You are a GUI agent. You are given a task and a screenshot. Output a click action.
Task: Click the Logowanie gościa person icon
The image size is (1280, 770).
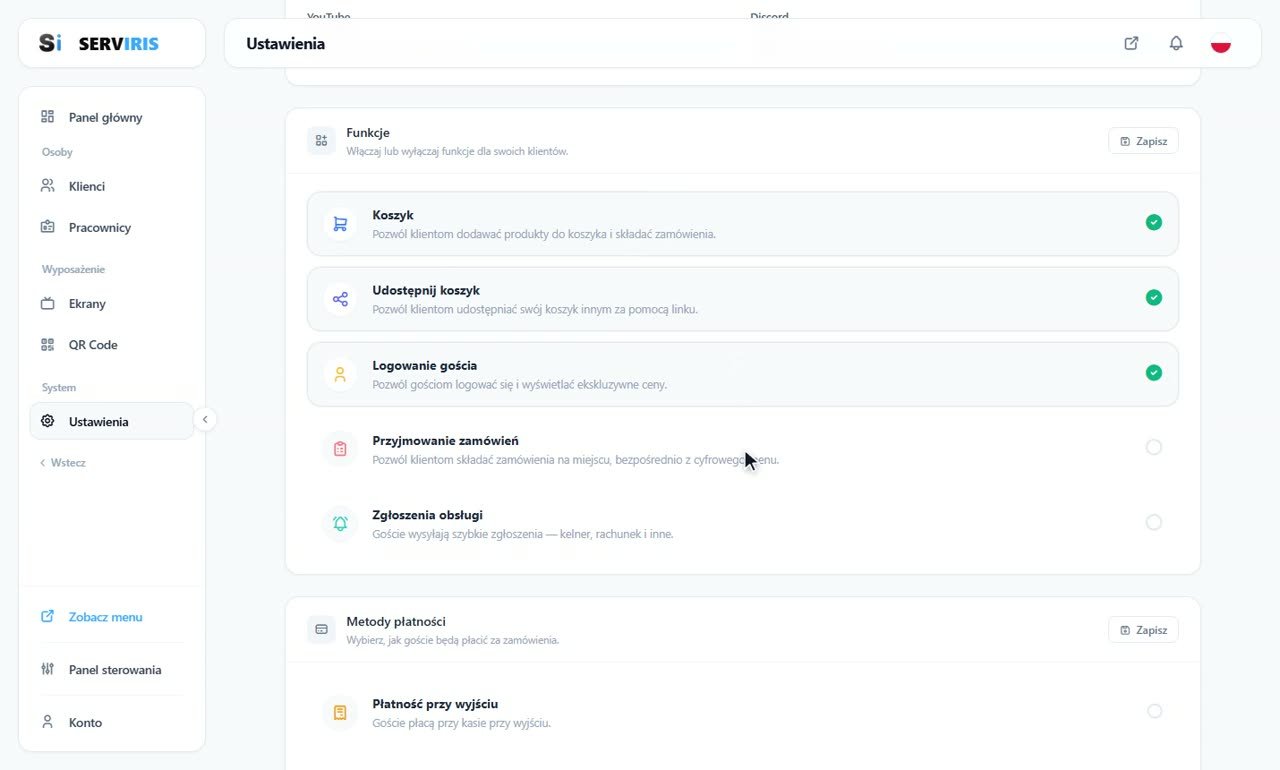(x=340, y=374)
